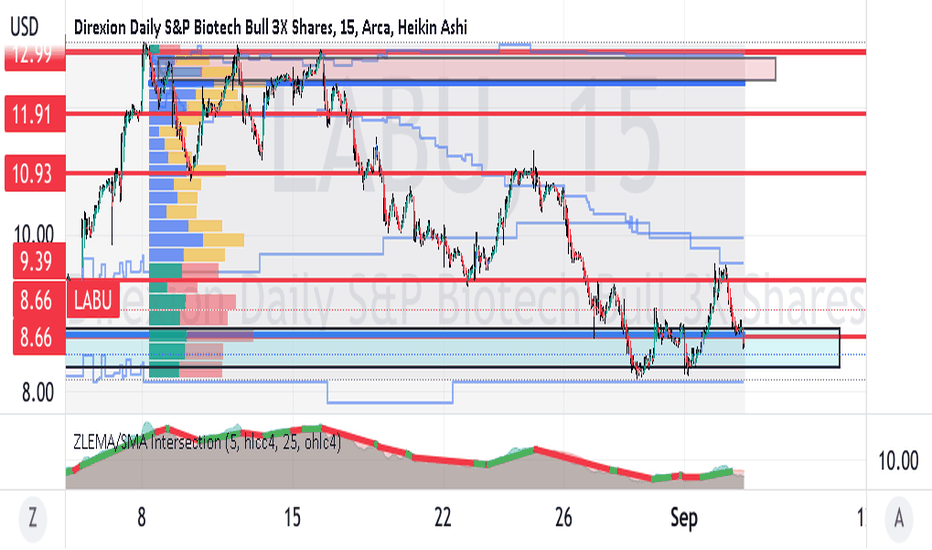The width and height of the screenshot is (932, 550).
Task: Select the light blue support zone rectangle
Action: tap(452, 348)
